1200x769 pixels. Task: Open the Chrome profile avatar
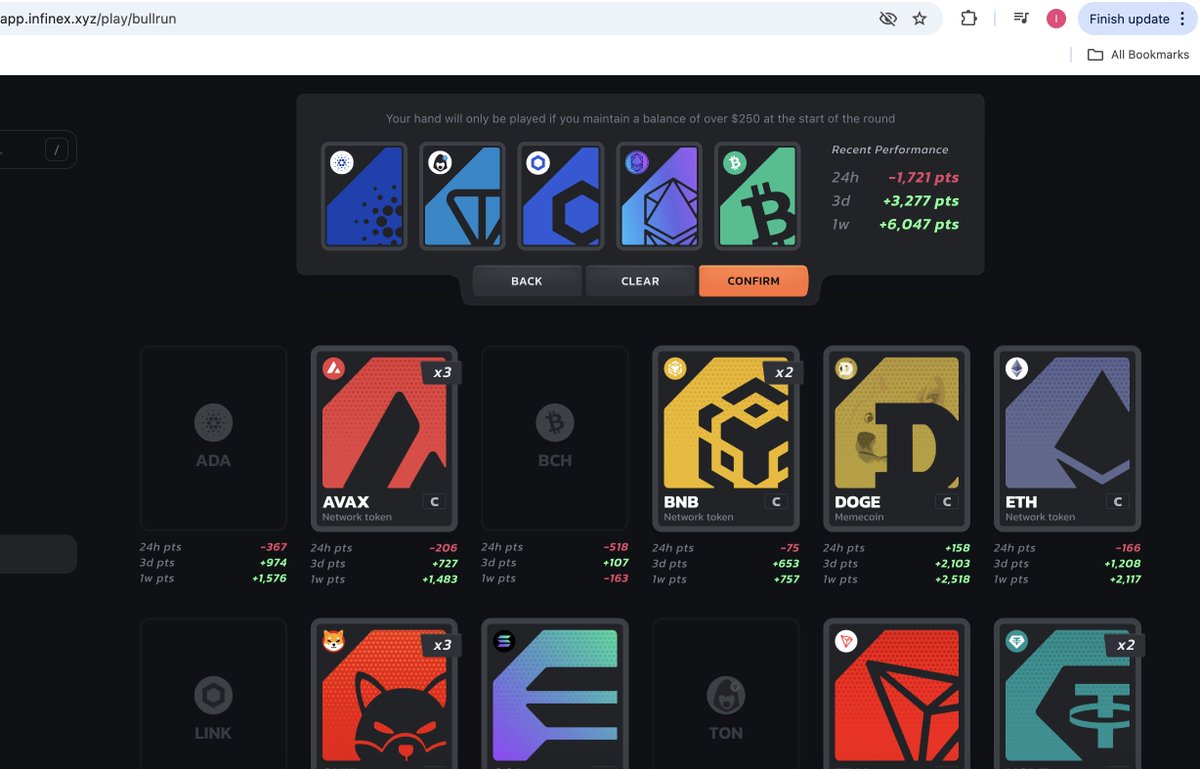point(1056,18)
